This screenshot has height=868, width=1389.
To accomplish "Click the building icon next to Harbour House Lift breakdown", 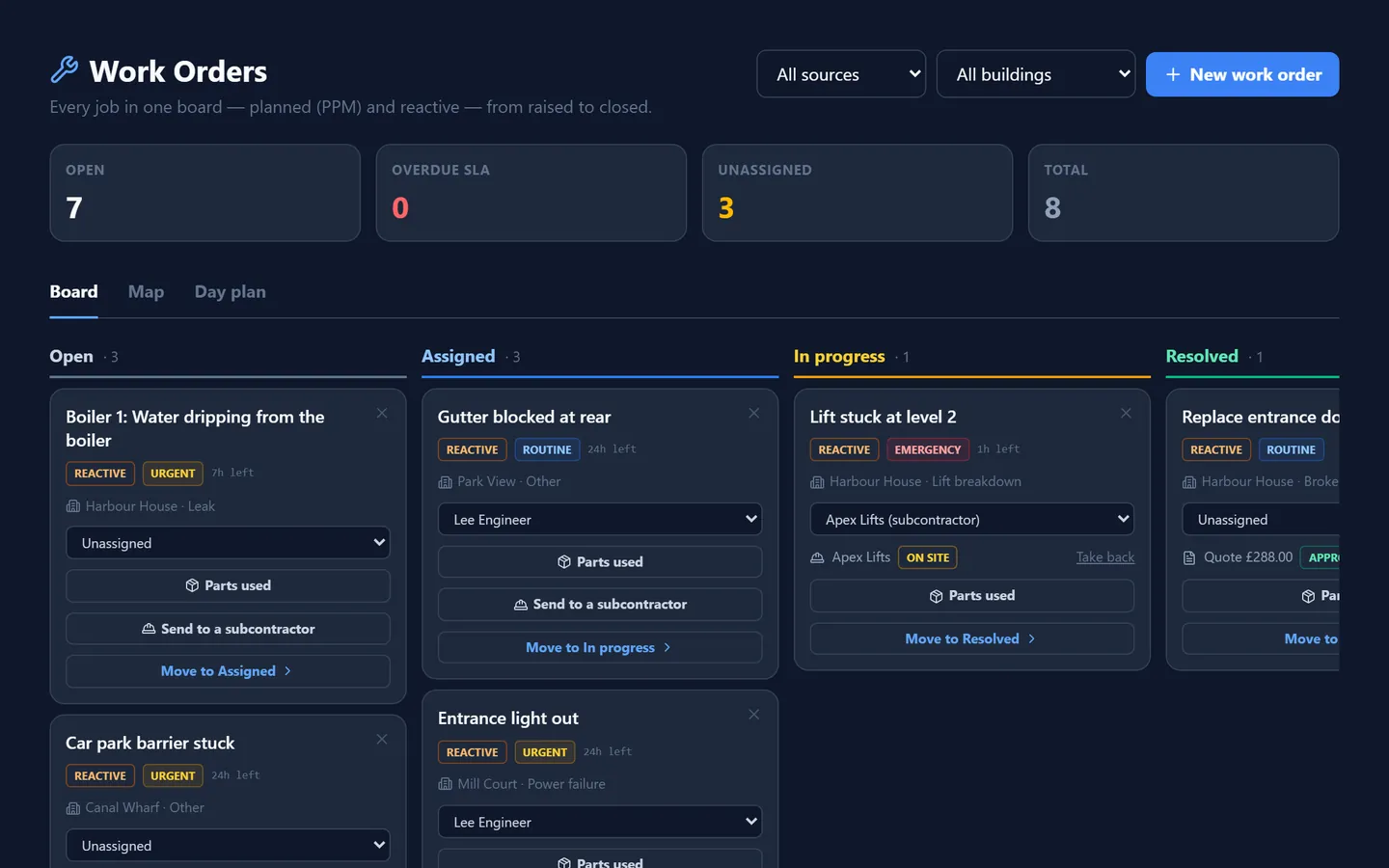I will pos(817,482).
